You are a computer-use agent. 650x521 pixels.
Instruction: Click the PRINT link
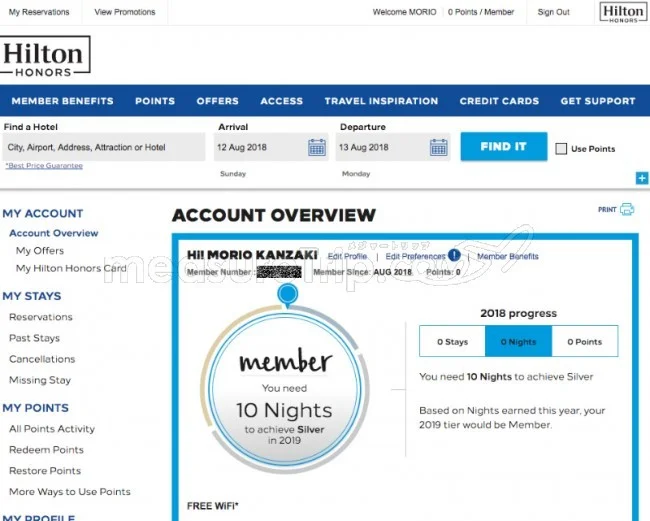tap(607, 209)
